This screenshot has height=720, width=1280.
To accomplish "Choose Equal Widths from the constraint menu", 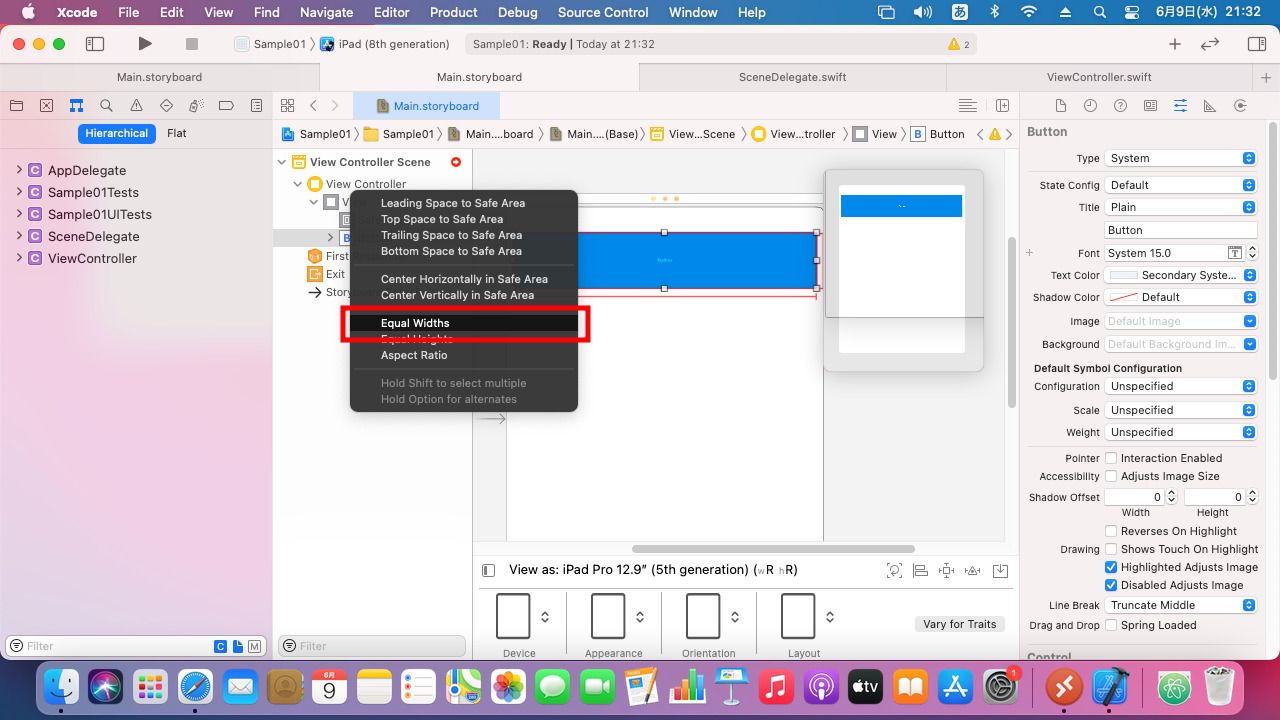I will tap(415, 323).
